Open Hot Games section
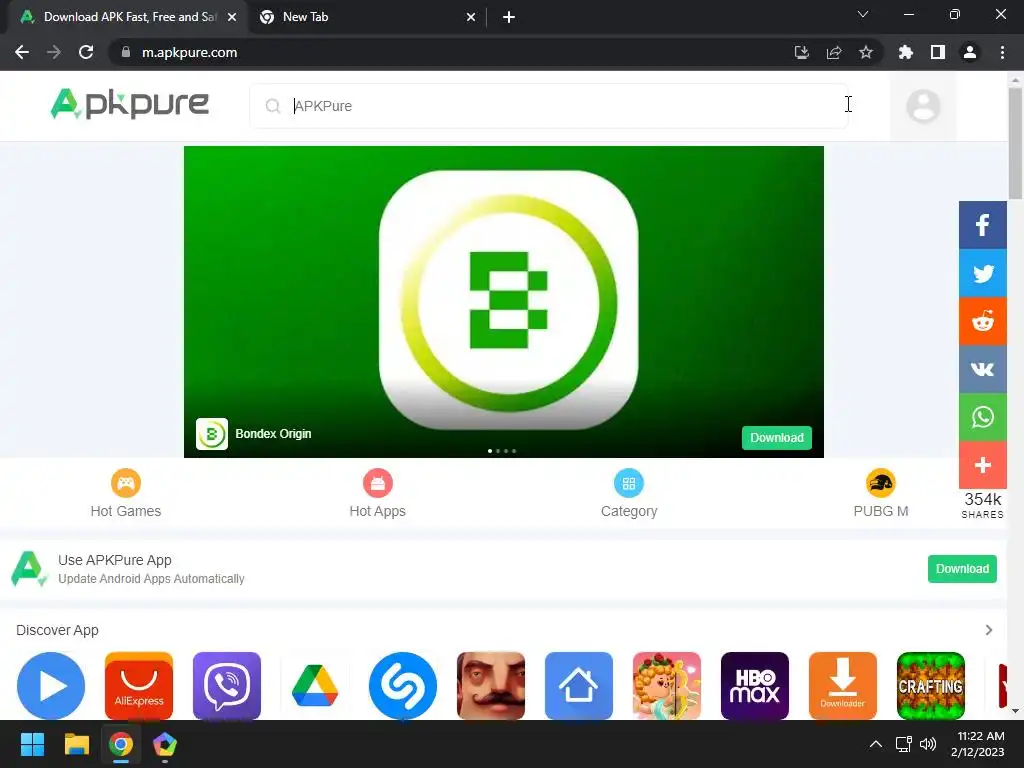1024x768 pixels. 125,494
